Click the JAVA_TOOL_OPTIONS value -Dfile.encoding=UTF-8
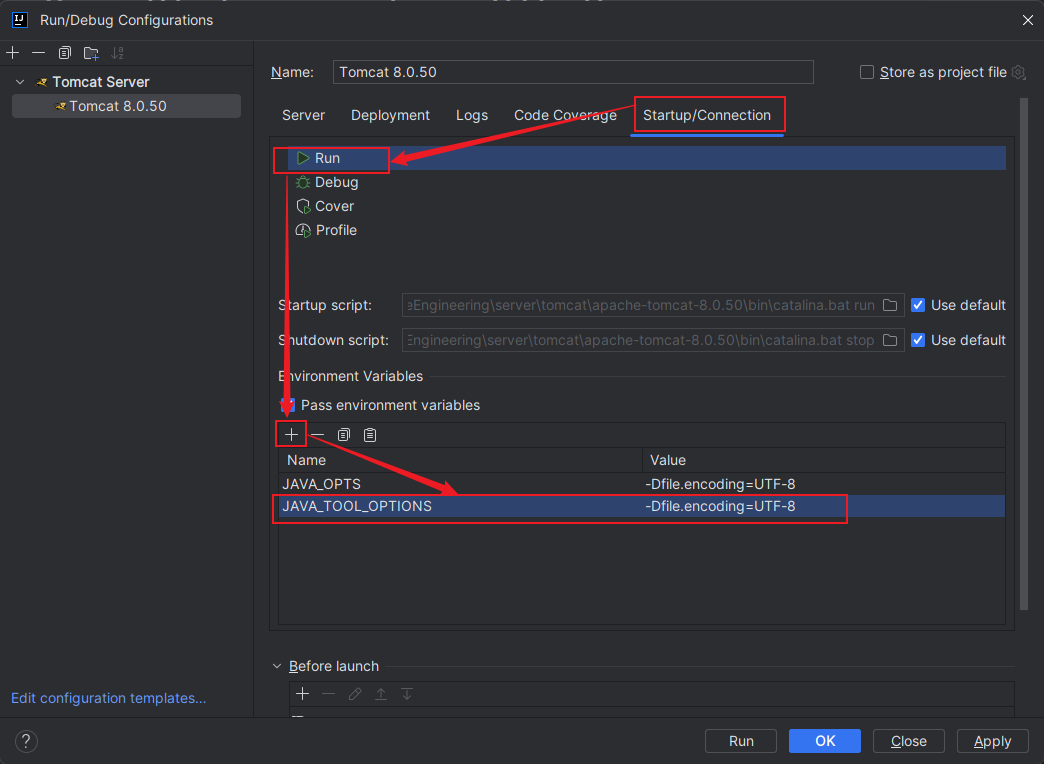1044x764 pixels. (x=720, y=506)
